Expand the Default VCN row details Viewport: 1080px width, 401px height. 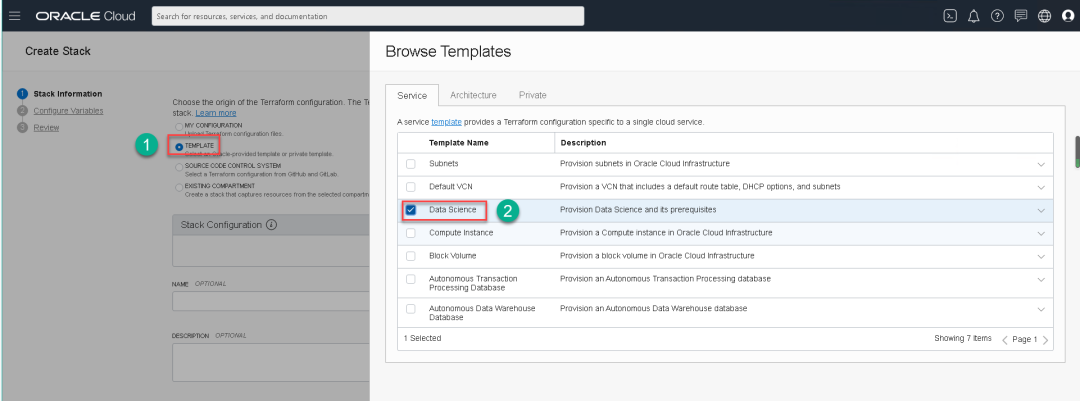[1041, 187]
